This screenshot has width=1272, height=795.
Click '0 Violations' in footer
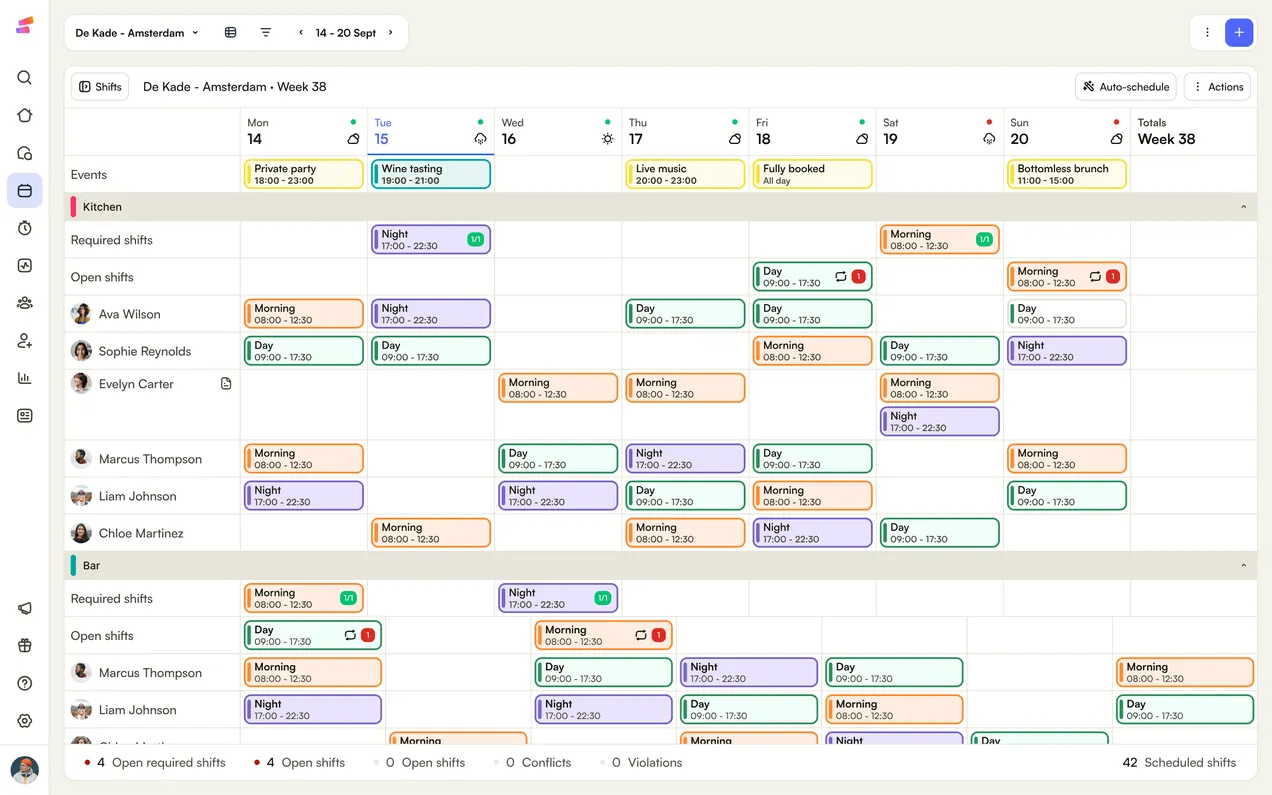point(641,762)
